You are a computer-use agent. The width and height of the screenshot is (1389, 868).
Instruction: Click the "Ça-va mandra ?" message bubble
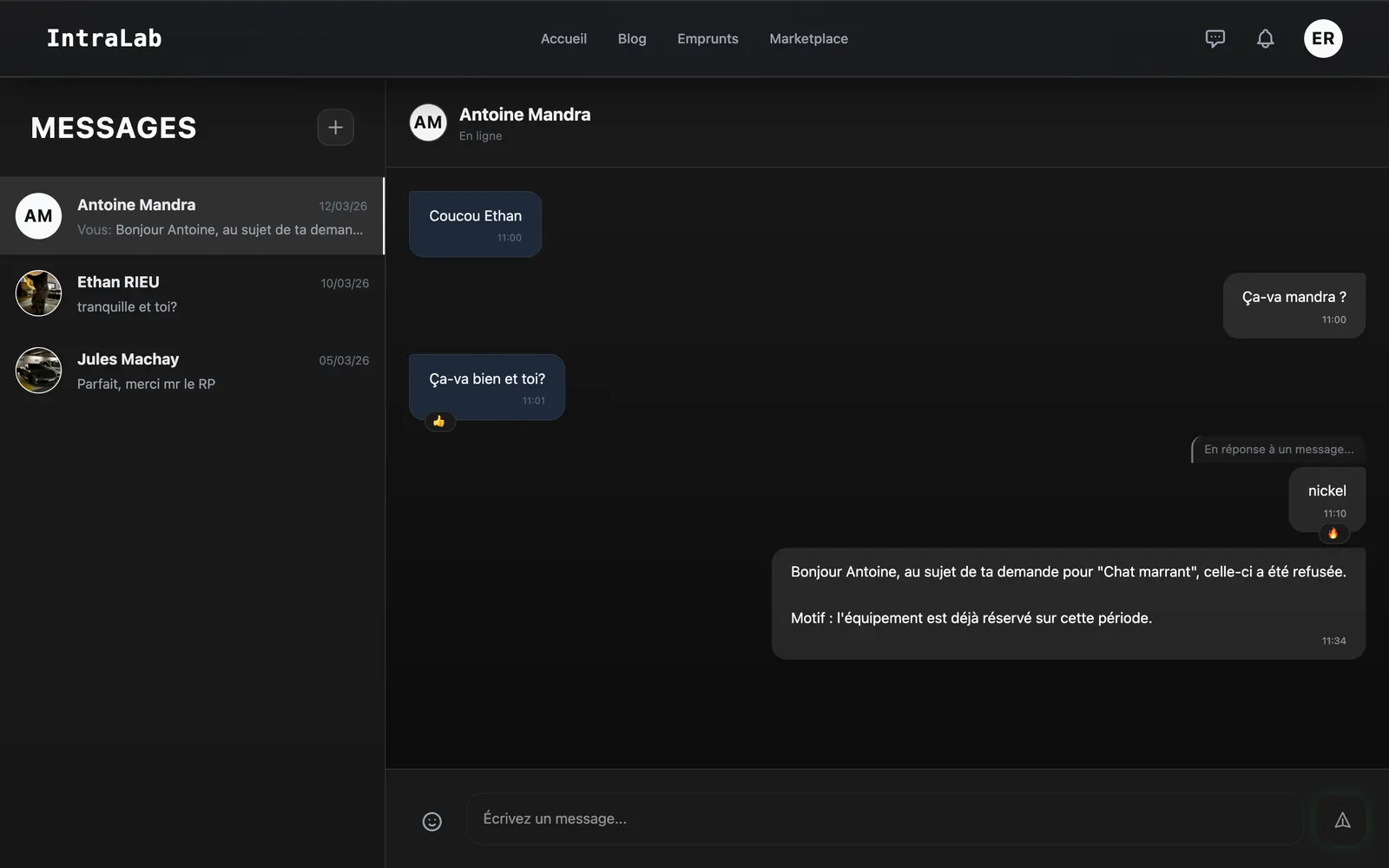pyautogui.click(x=1294, y=306)
